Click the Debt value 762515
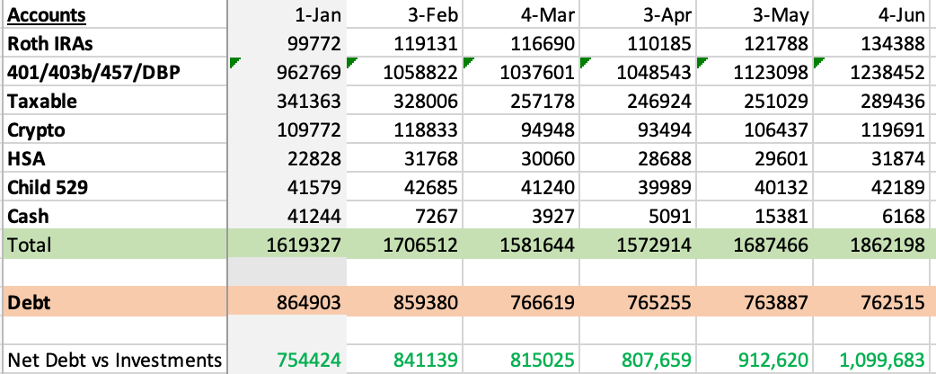The width and height of the screenshot is (936, 374). point(873,302)
